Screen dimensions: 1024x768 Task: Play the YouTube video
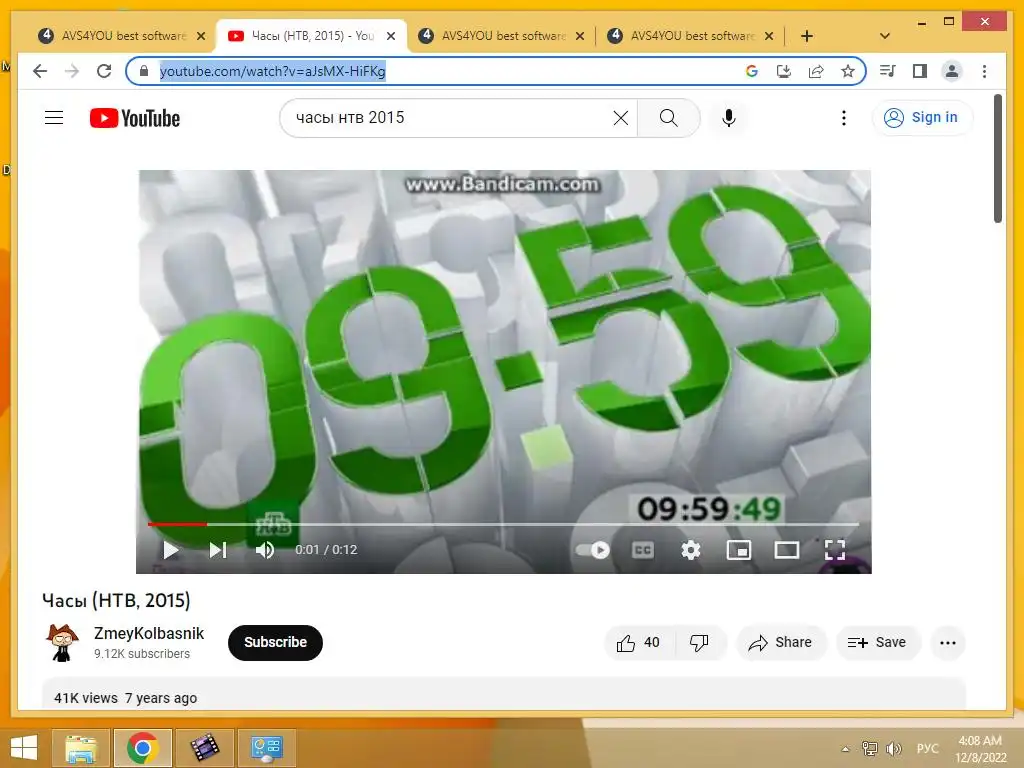170,550
